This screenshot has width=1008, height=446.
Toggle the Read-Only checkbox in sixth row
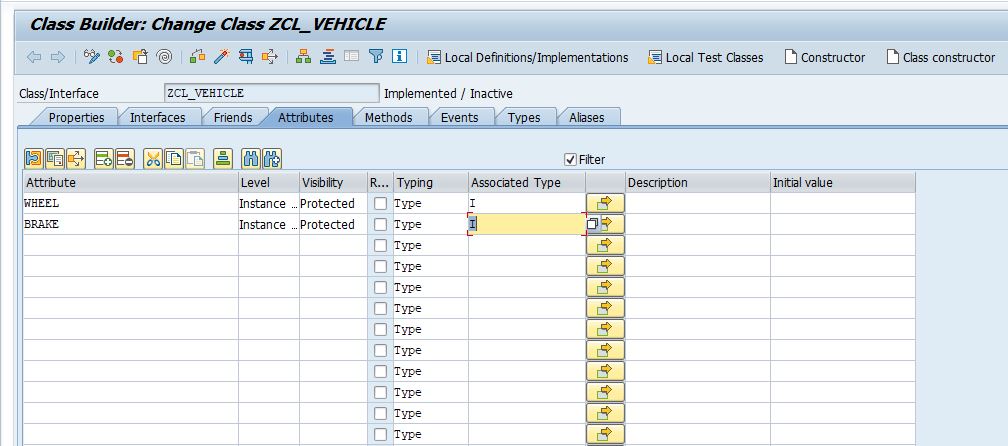coord(381,308)
